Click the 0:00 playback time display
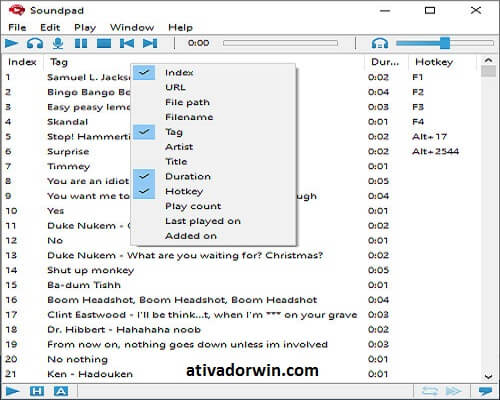 pyautogui.click(x=198, y=43)
